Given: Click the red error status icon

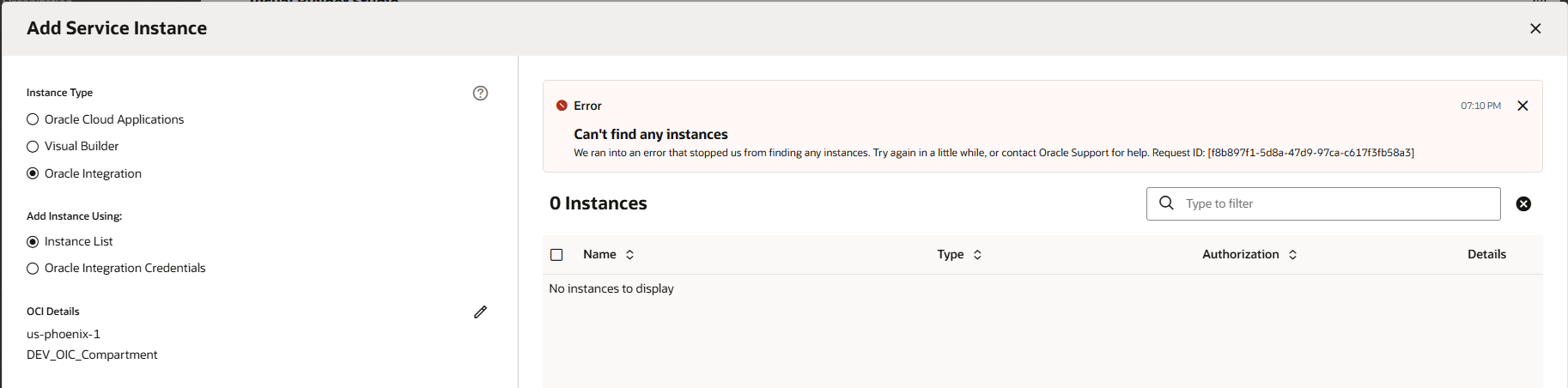Looking at the screenshot, I should pos(562,106).
